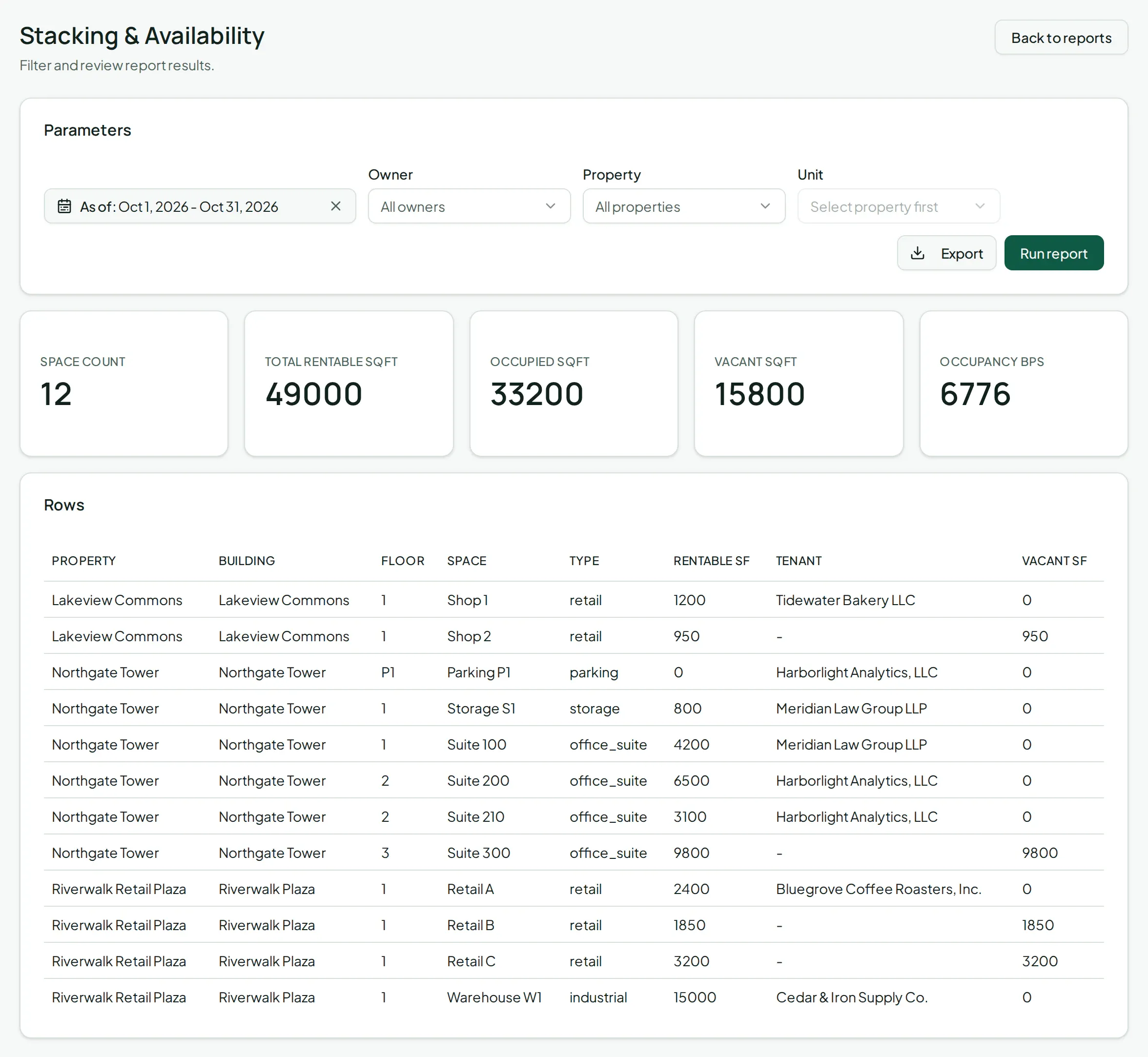The height and width of the screenshot is (1057, 1148).
Task: Click the calendar icon in the date field
Action: tap(64, 206)
